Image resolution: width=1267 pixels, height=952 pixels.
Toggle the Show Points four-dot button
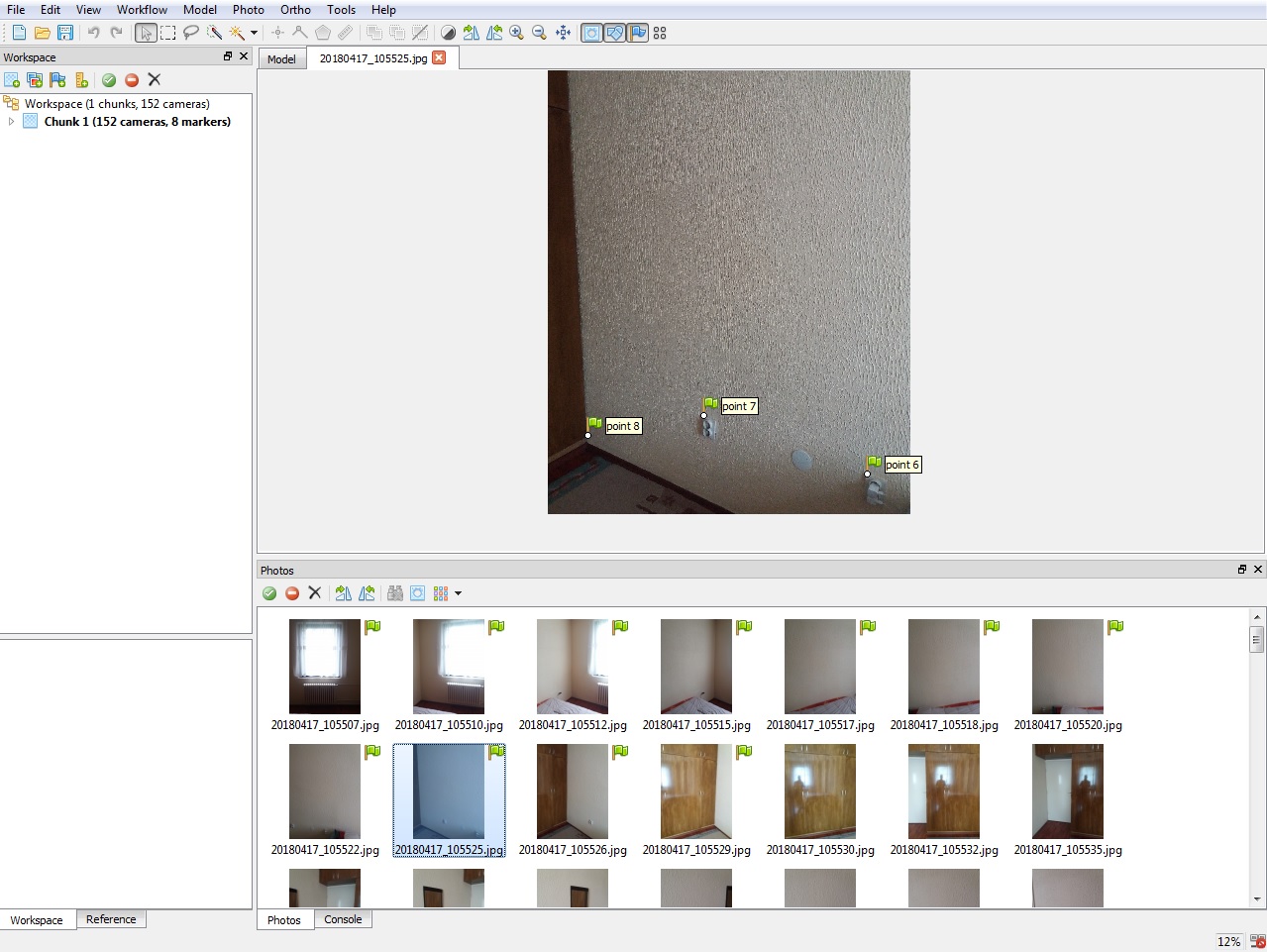pyautogui.click(x=660, y=33)
